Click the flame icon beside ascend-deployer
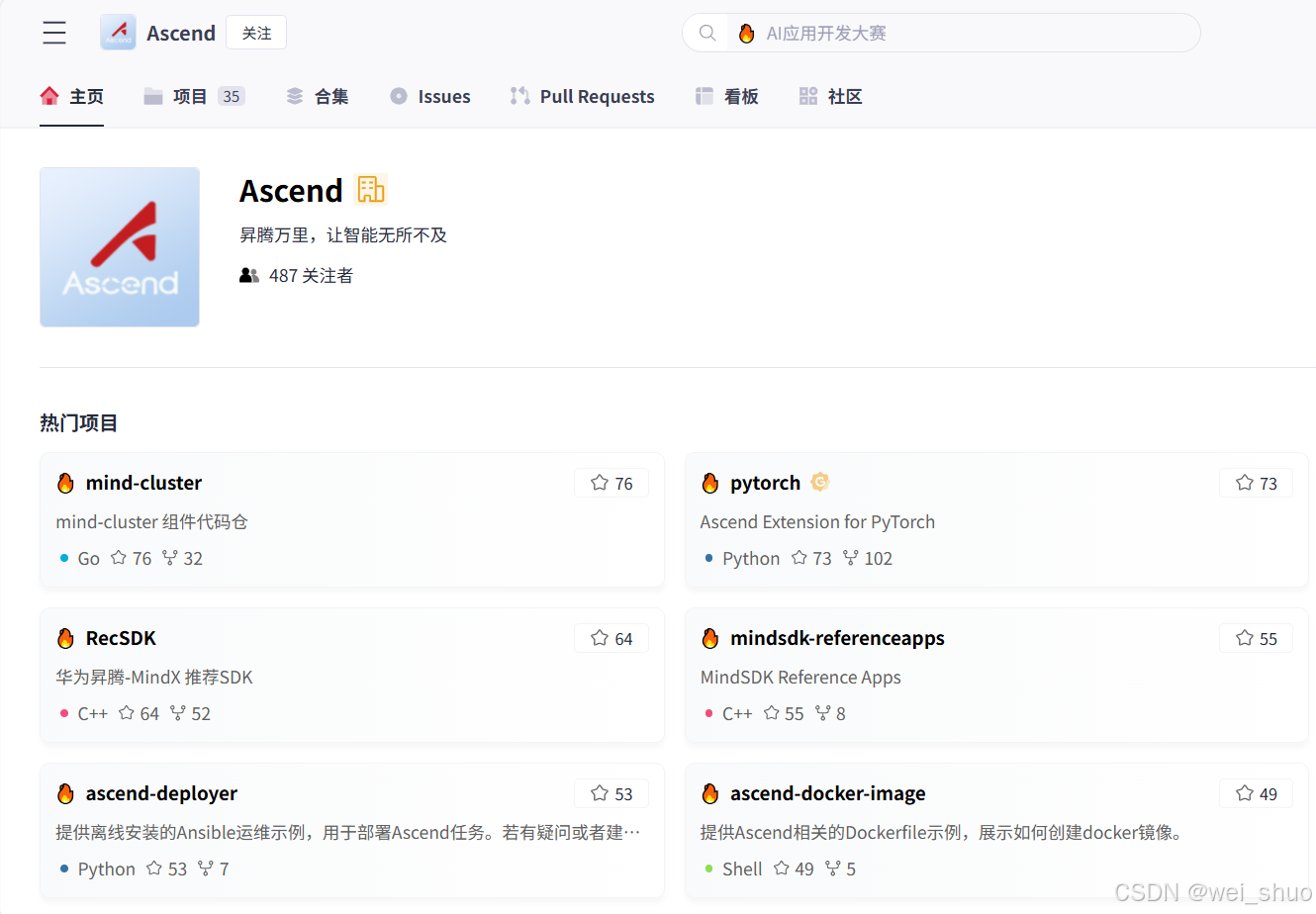This screenshot has height=914, width=1316. [x=65, y=793]
